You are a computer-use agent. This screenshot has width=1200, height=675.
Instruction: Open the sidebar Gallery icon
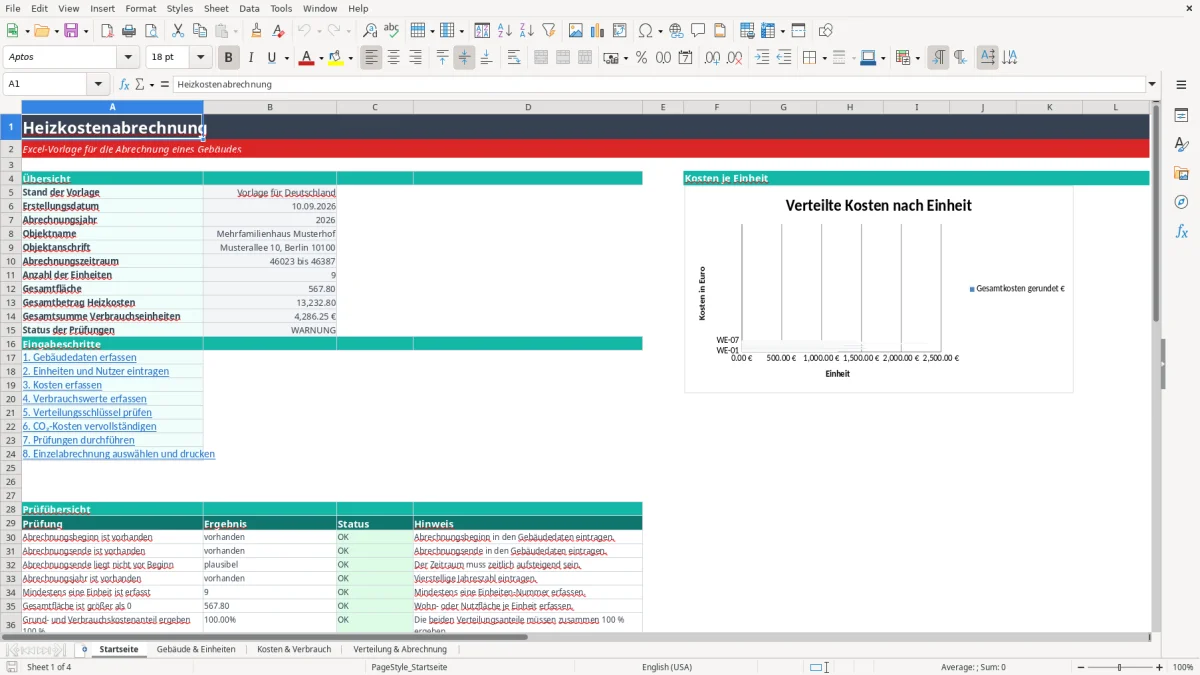point(1181,173)
